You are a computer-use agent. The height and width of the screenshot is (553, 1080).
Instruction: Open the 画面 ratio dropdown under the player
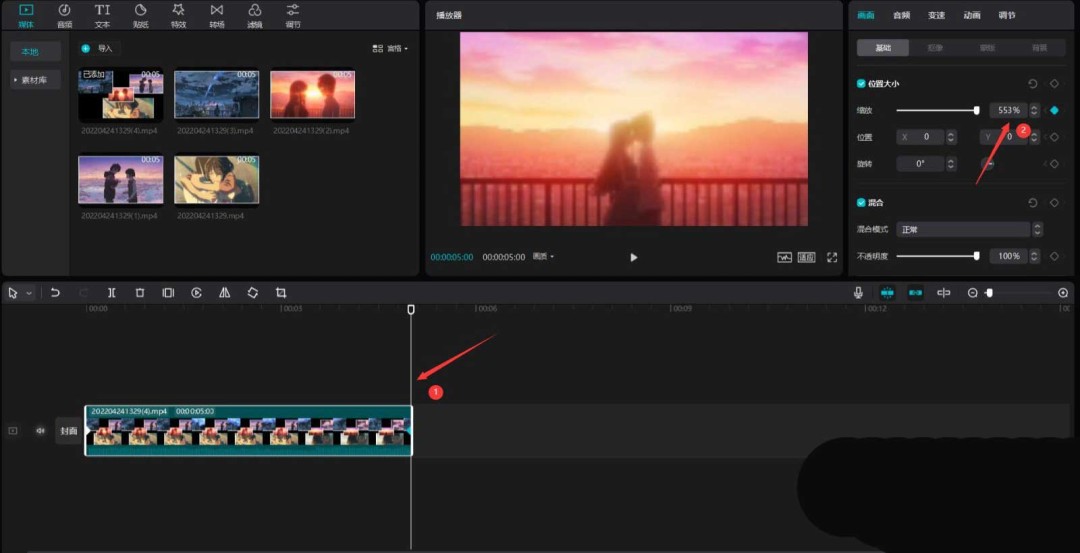tap(543, 257)
